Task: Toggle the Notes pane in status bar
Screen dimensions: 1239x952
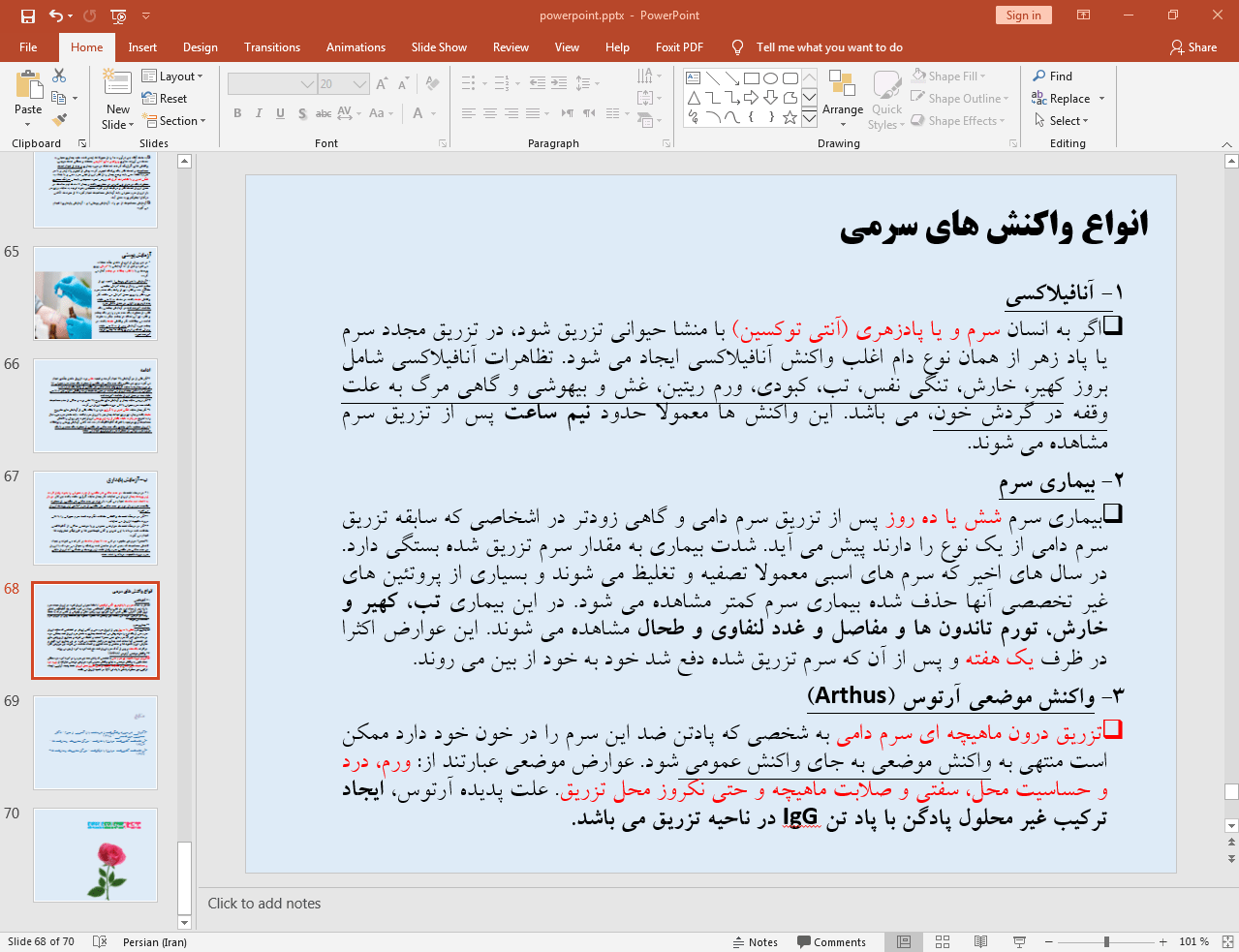Action: tap(756, 942)
